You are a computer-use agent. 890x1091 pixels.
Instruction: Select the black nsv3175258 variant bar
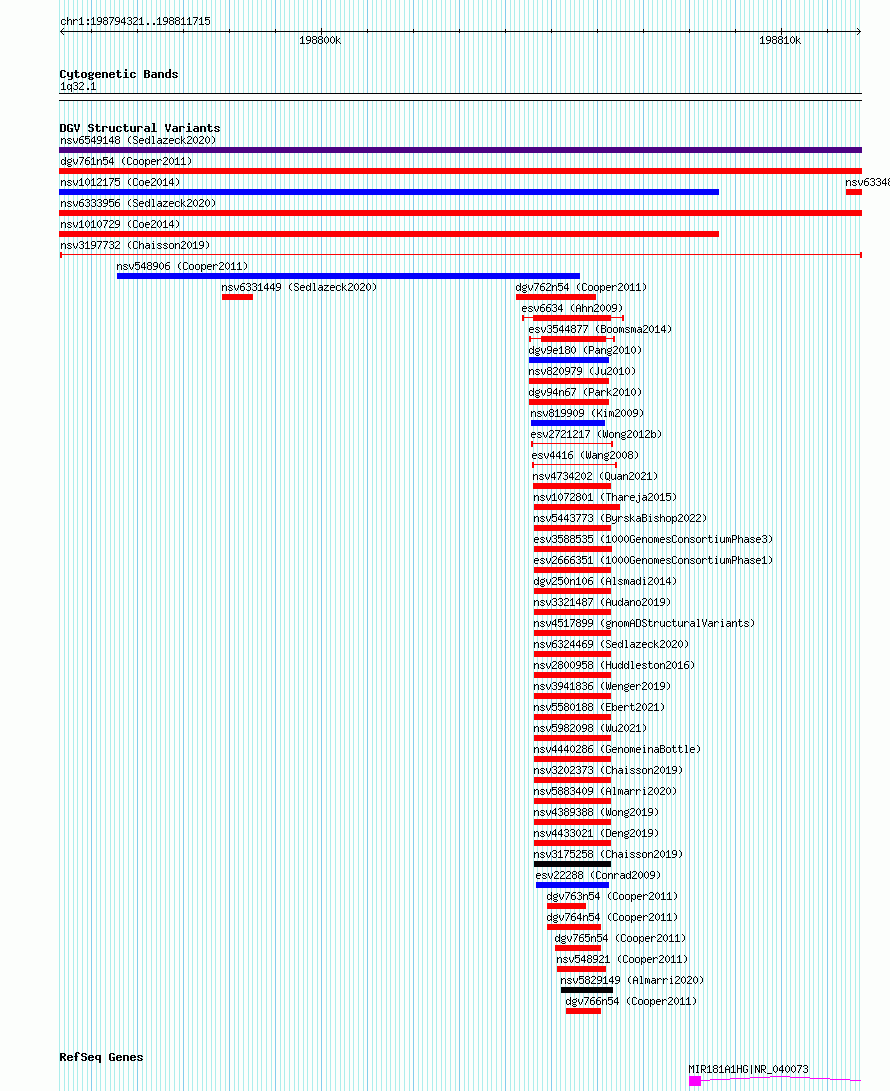coord(572,864)
